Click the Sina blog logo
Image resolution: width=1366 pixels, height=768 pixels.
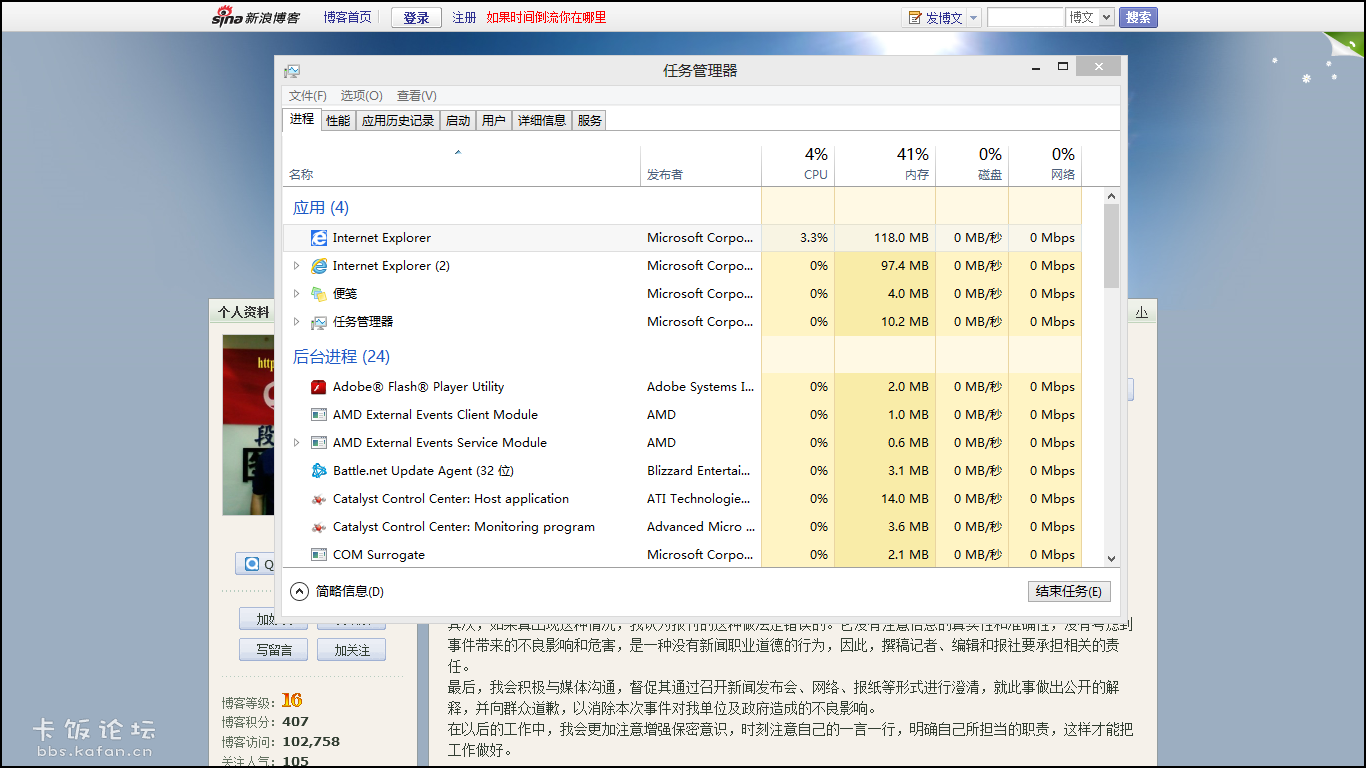(255, 17)
